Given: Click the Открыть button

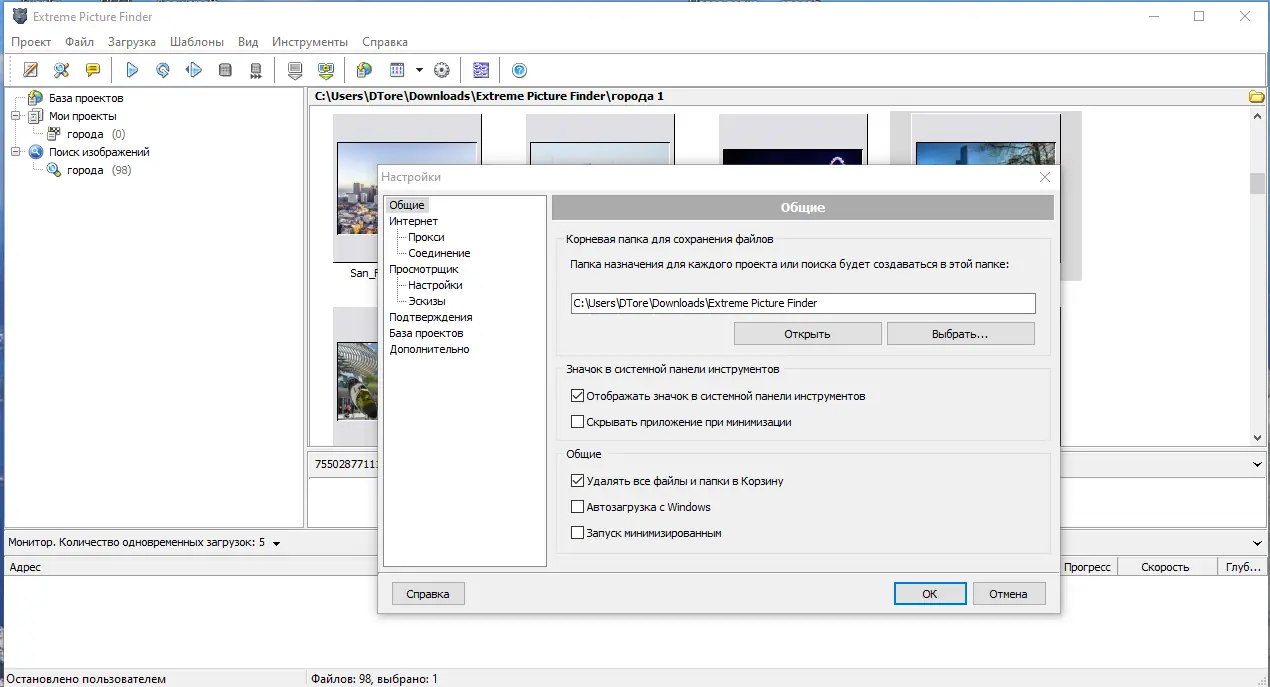Looking at the screenshot, I should [808, 333].
